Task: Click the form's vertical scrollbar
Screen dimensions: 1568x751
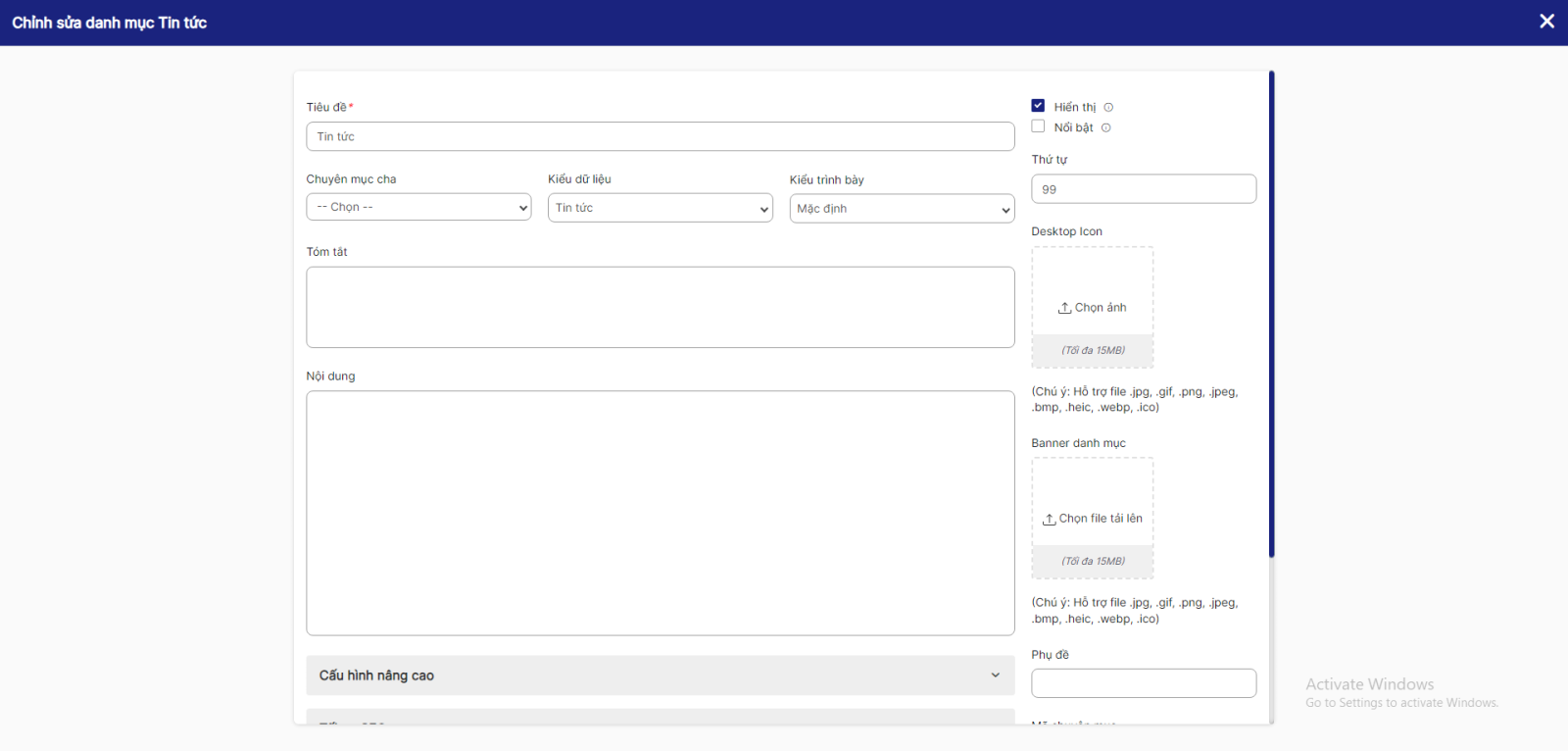Action: [1271, 314]
